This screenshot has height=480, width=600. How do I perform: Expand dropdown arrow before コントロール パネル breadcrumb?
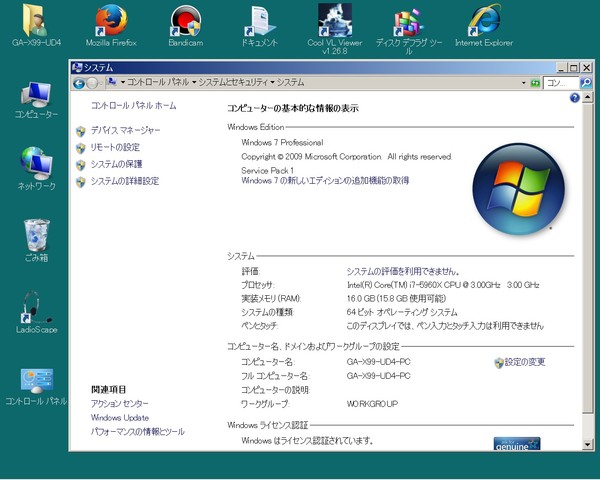123,82
